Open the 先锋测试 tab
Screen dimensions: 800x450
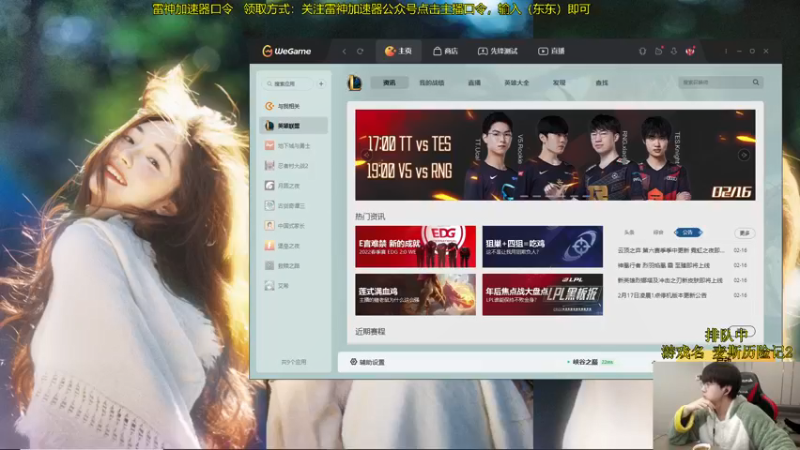coord(497,51)
